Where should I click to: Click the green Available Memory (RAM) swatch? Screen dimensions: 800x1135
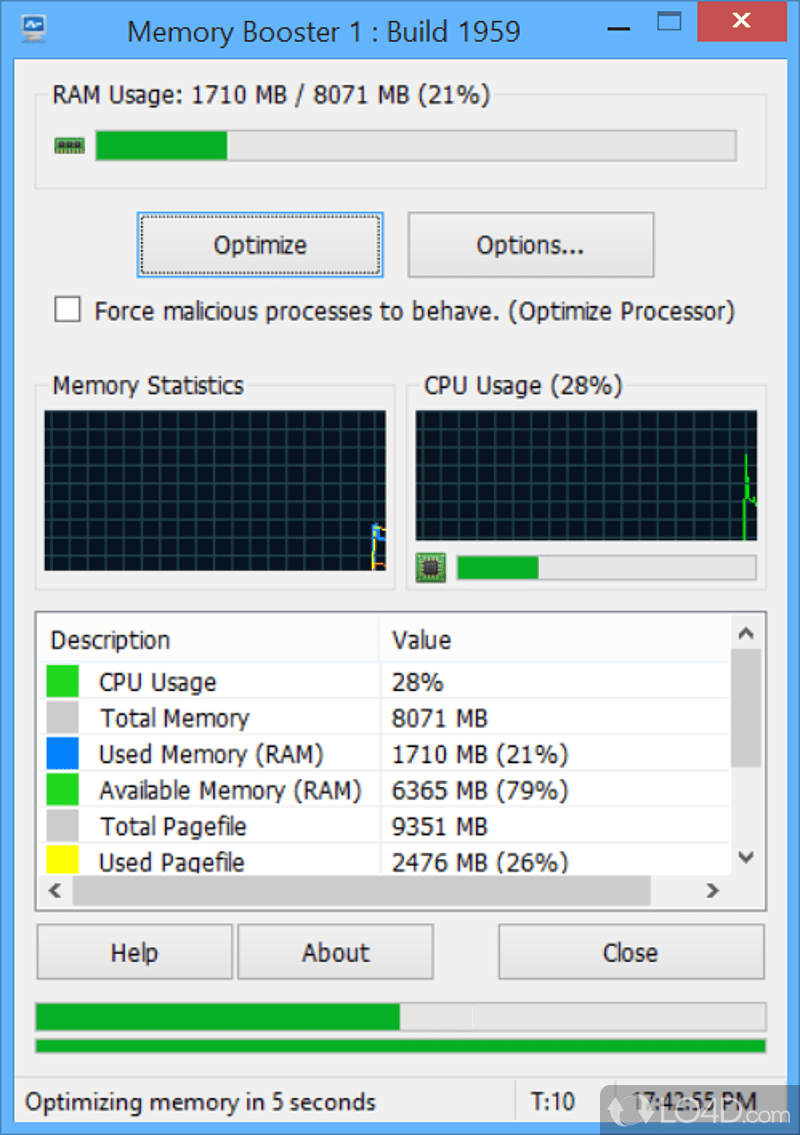point(62,790)
